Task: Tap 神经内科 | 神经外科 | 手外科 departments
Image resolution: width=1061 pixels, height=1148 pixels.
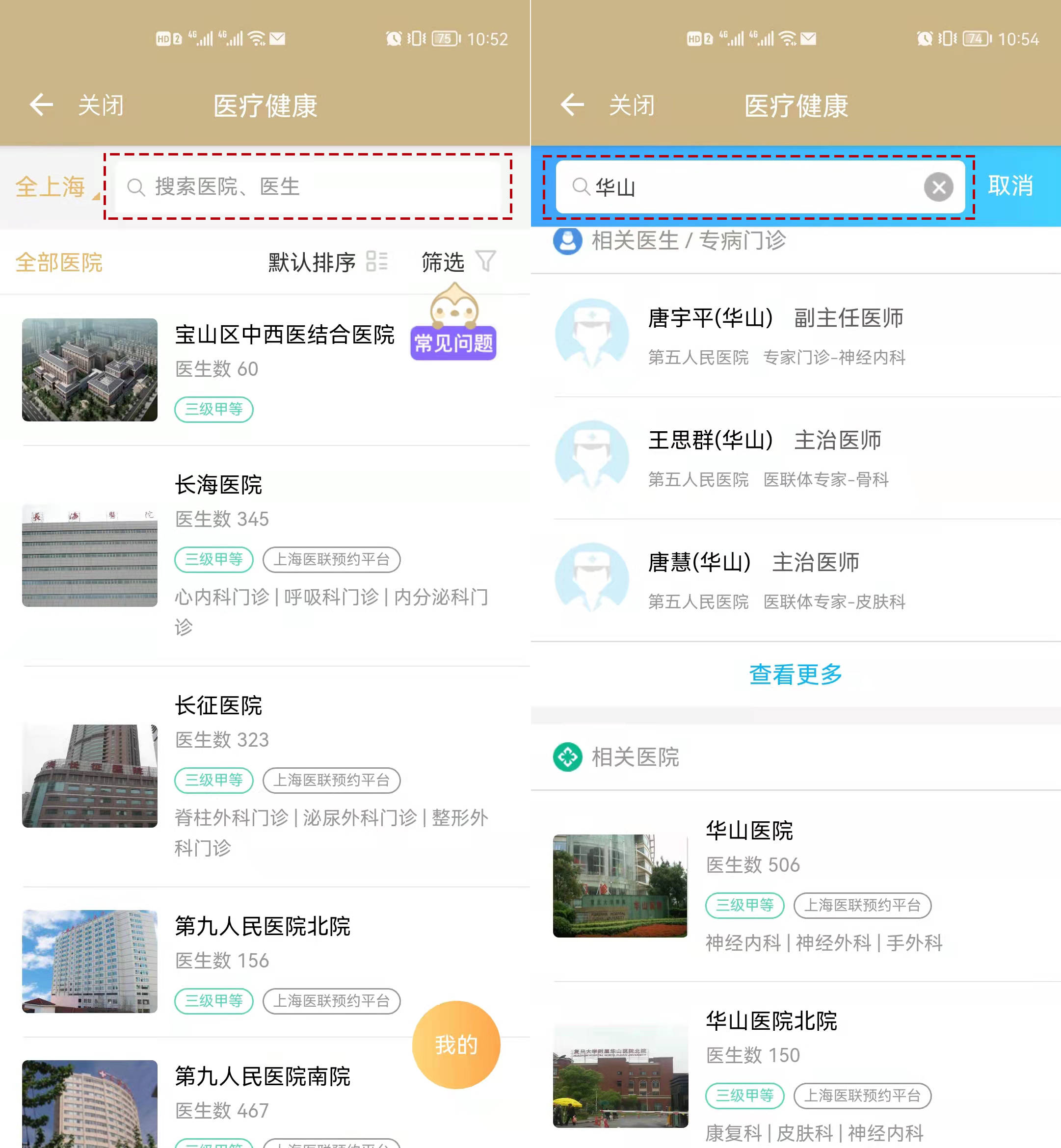Action: [824, 942]
